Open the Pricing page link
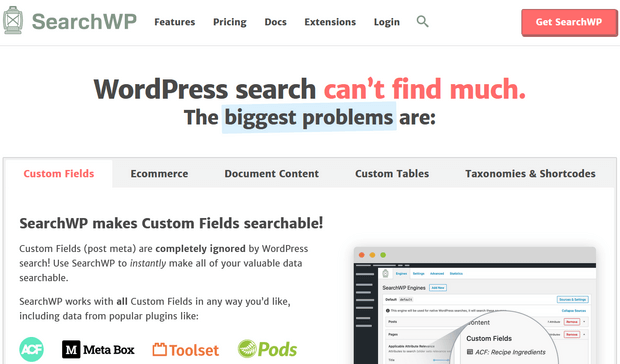 (230, 22)
